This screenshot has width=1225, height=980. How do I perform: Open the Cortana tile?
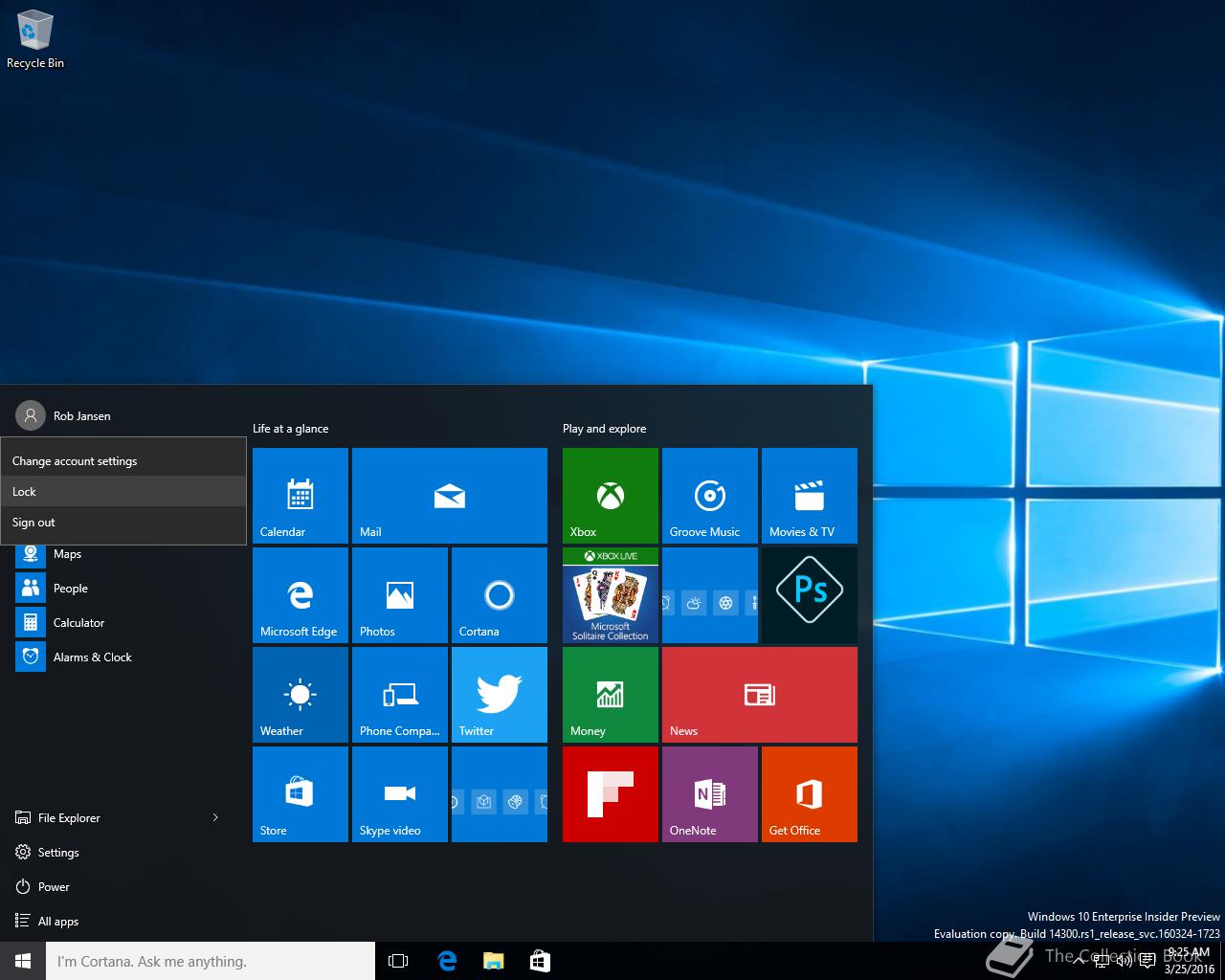point(500,595)
